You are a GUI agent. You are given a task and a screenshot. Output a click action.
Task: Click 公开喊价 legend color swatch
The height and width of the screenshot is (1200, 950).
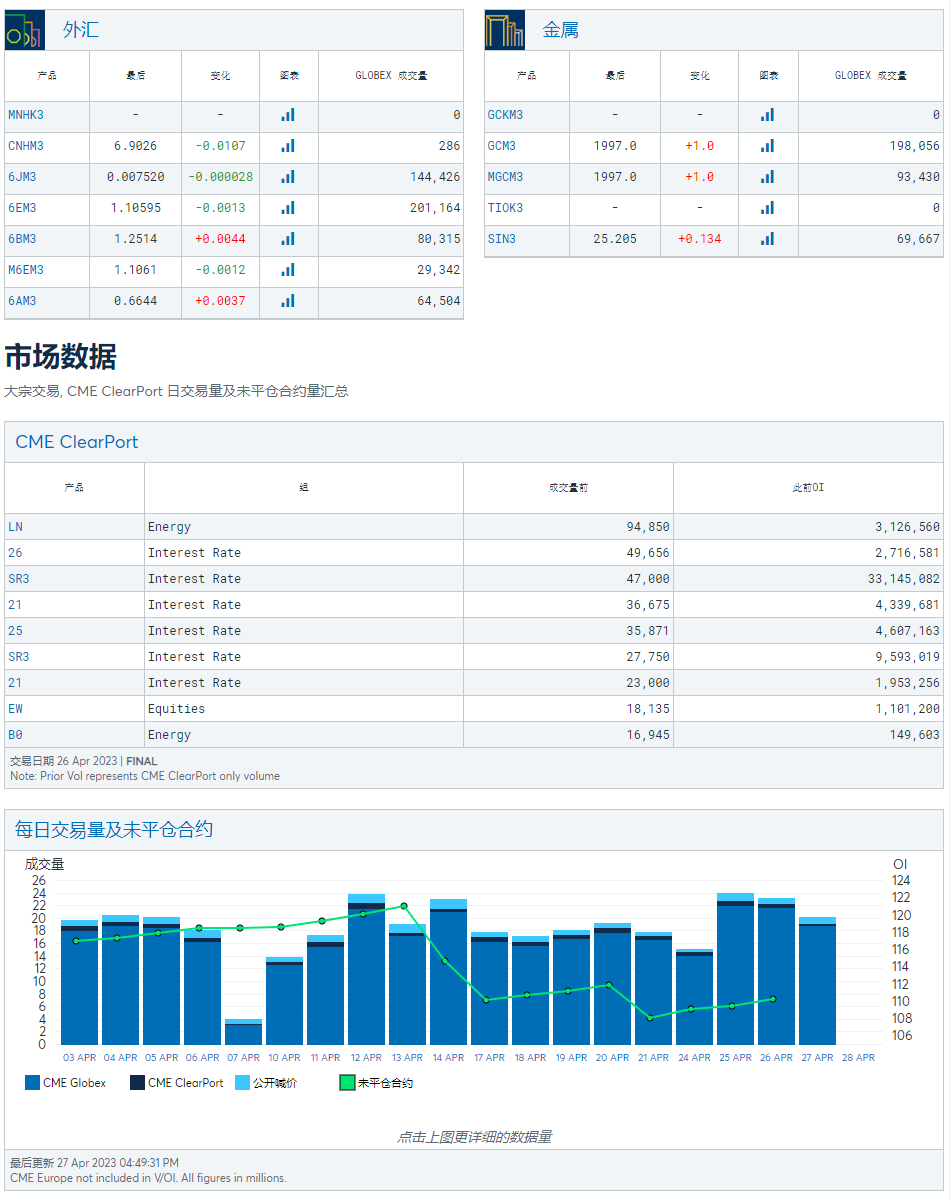coord(242,1083)
